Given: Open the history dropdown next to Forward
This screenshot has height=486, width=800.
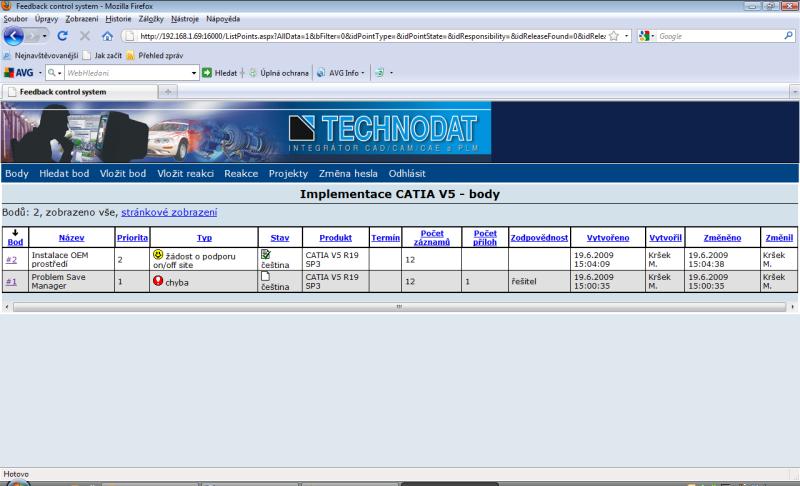Looking at the screenshot, I should 45,36.
